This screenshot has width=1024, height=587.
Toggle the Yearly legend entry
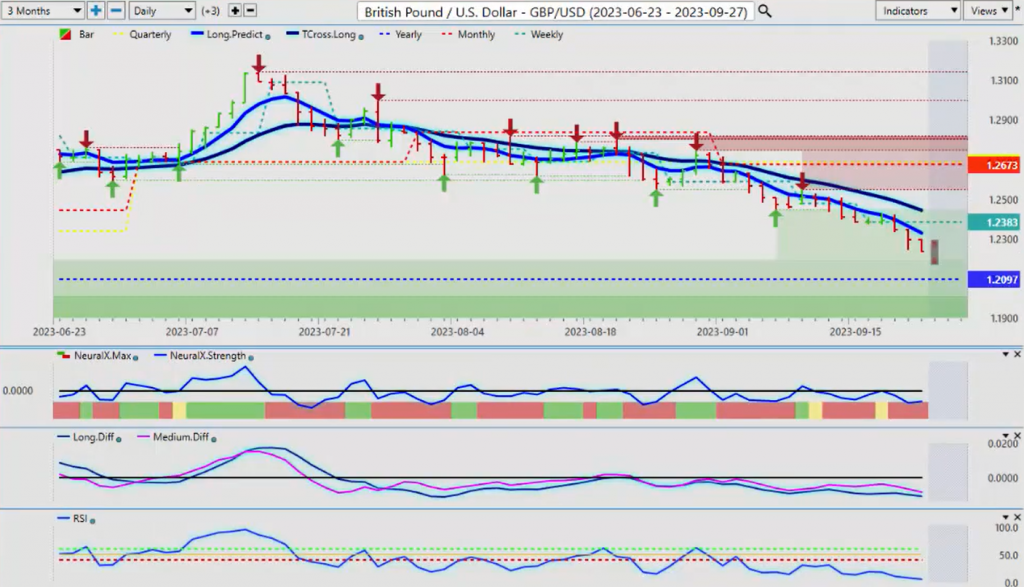(400, 35)
